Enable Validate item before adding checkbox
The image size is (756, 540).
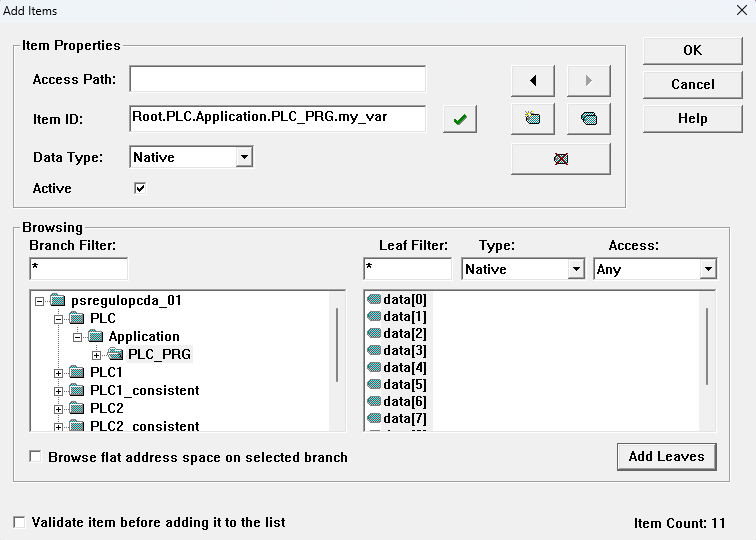20,522
